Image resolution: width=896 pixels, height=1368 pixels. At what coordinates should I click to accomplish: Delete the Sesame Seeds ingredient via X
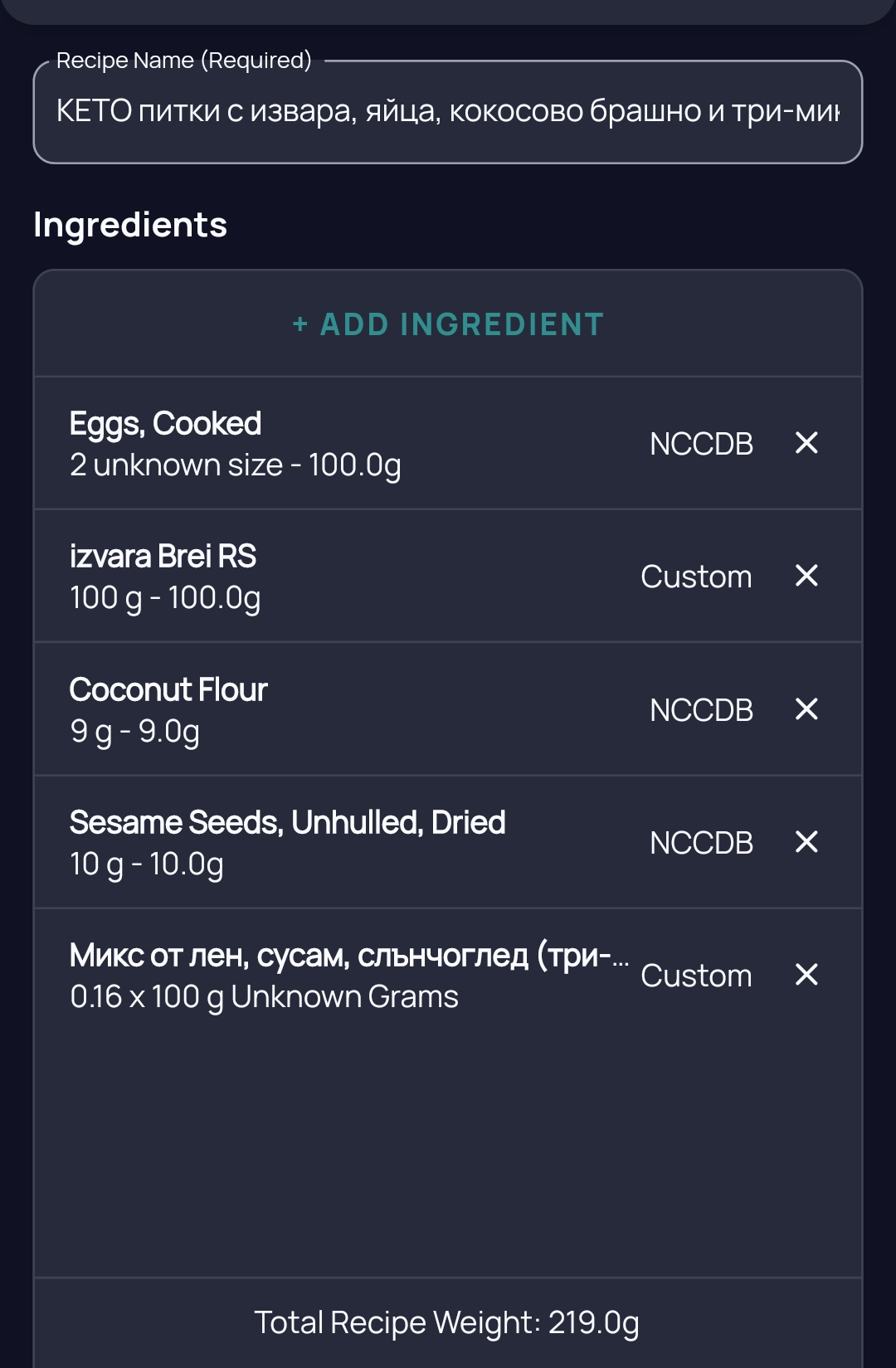pos(806,842)
